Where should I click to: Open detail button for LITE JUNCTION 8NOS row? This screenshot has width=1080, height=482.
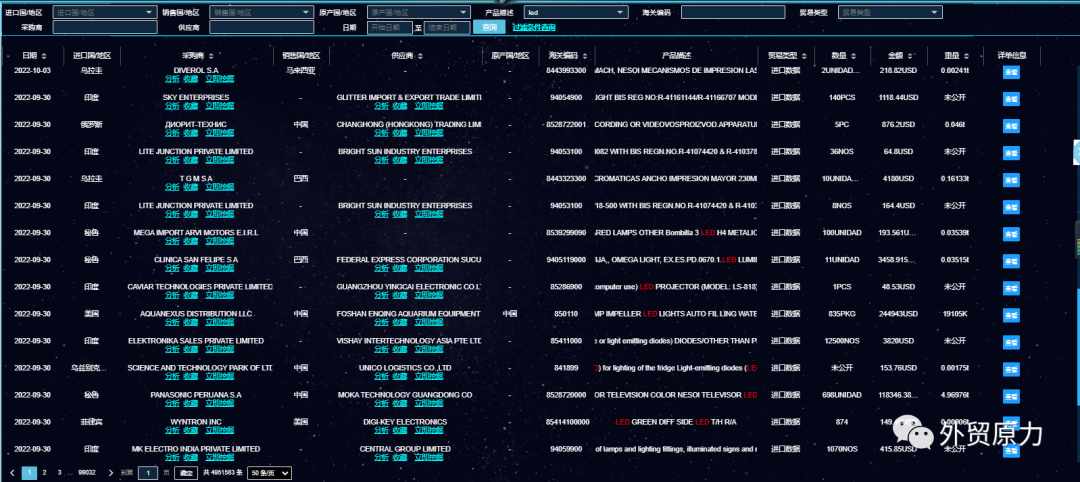pyautogui.click(x=1011, y=207)
